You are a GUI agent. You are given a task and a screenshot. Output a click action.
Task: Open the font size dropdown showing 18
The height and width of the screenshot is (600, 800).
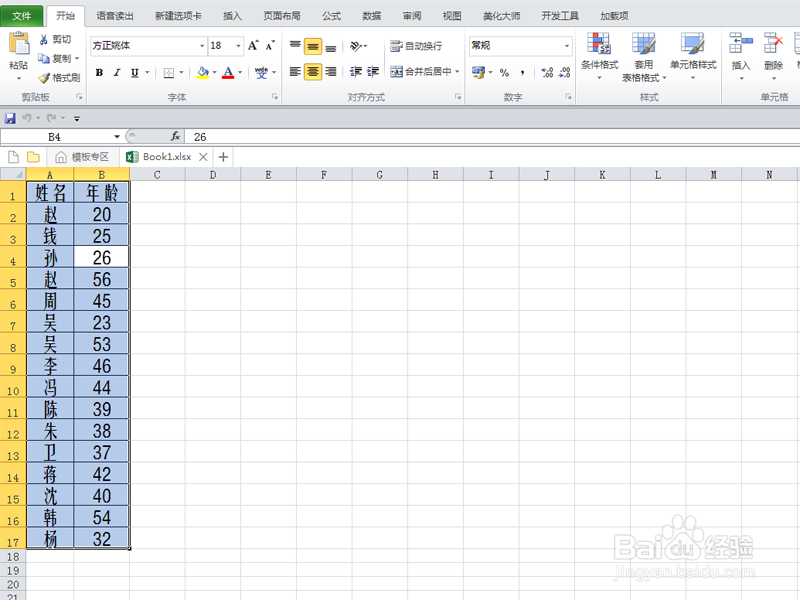coord(238,46)
